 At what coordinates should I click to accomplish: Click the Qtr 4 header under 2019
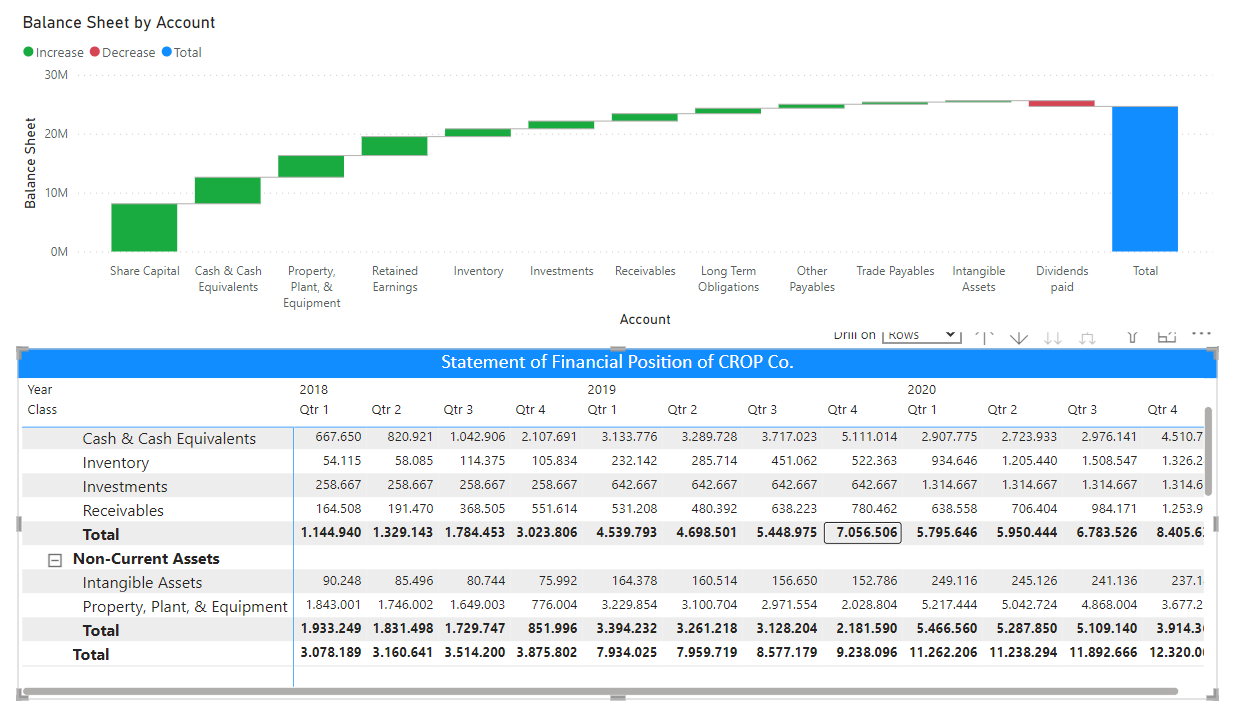tap(842, 410)
